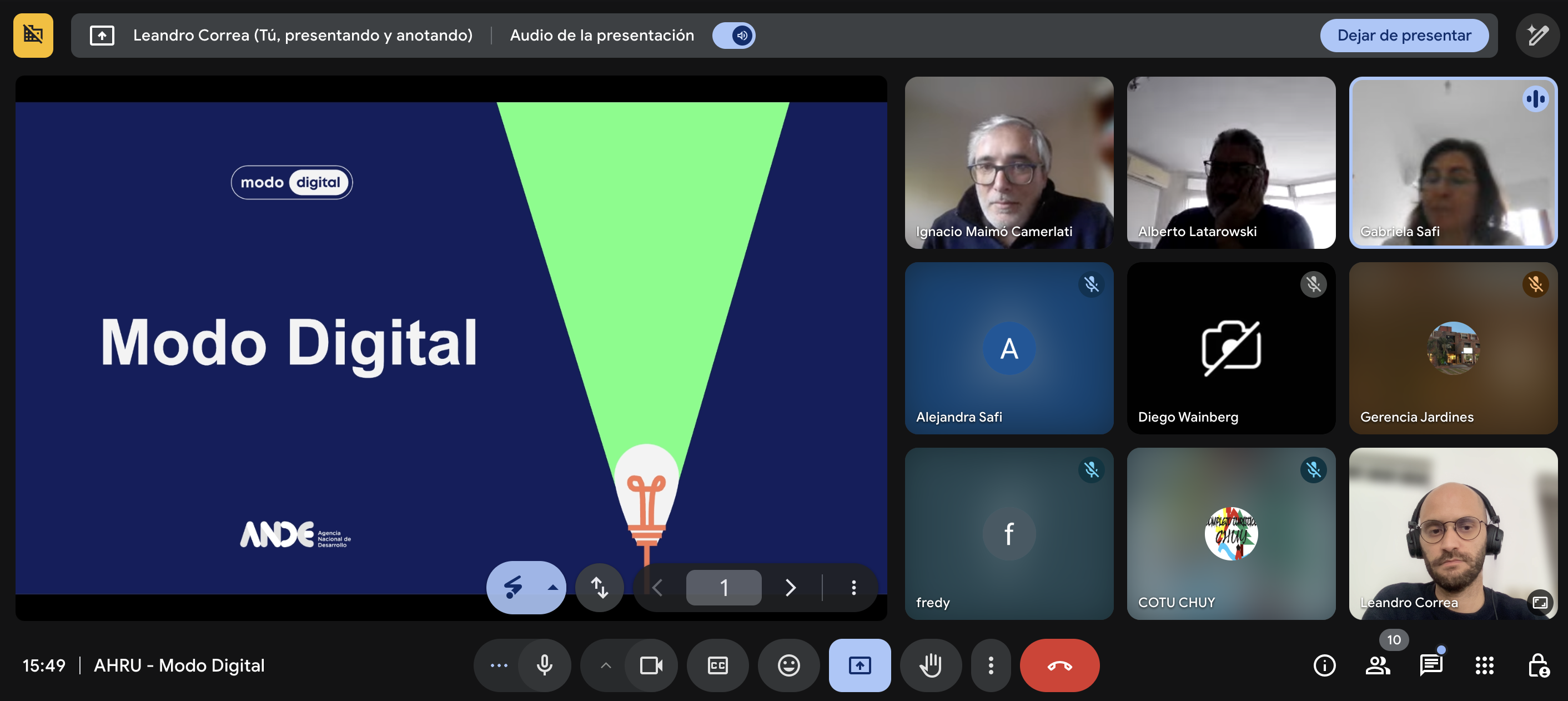The height and width of the screenshot is (701, 1568).
Task: Click COTU CHUY logo avatar
Action: pyautogui.click(x=1231, y=533)
